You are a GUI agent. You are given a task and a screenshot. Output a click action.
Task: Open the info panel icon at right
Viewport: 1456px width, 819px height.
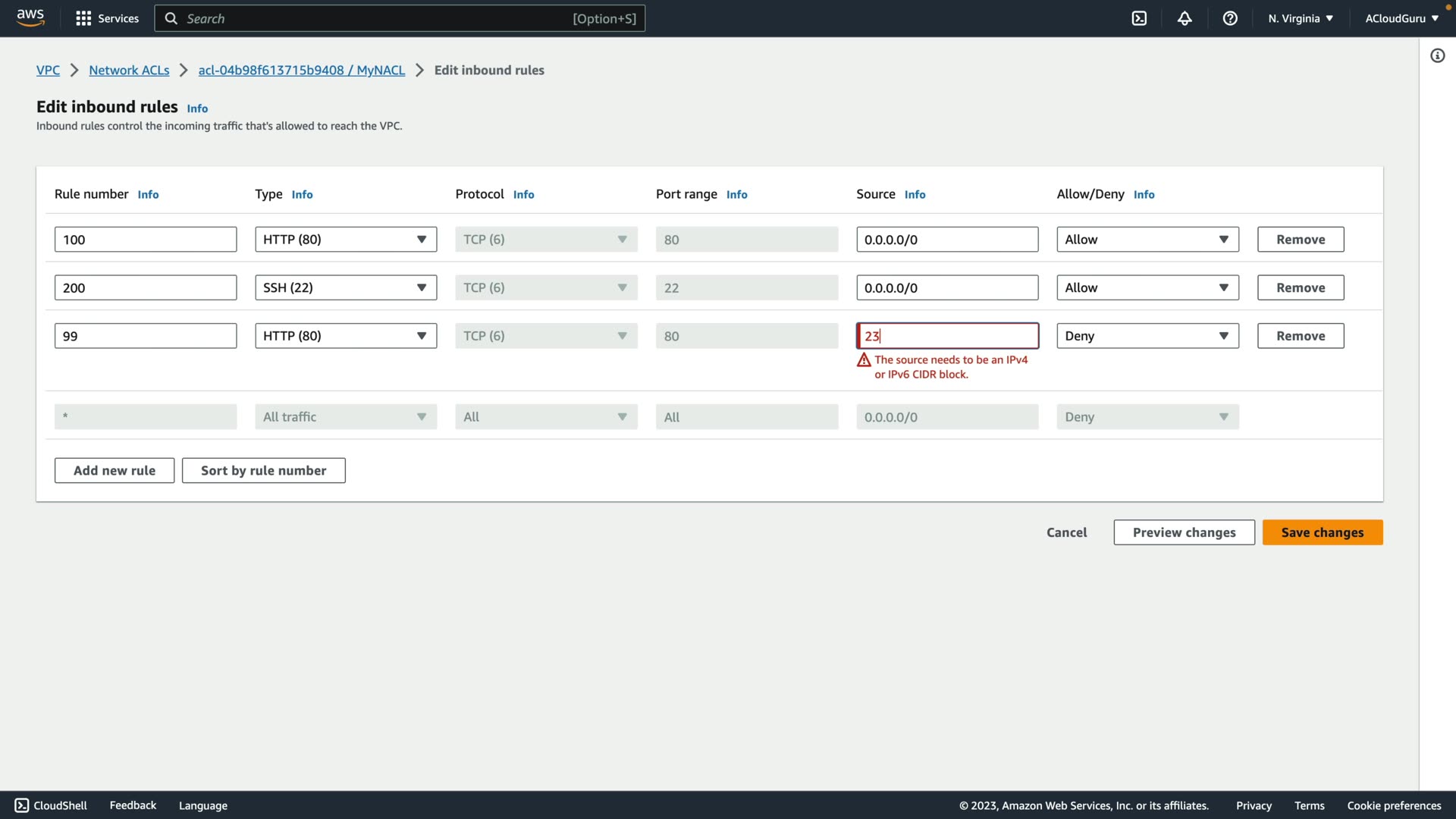coord(1437,55)
